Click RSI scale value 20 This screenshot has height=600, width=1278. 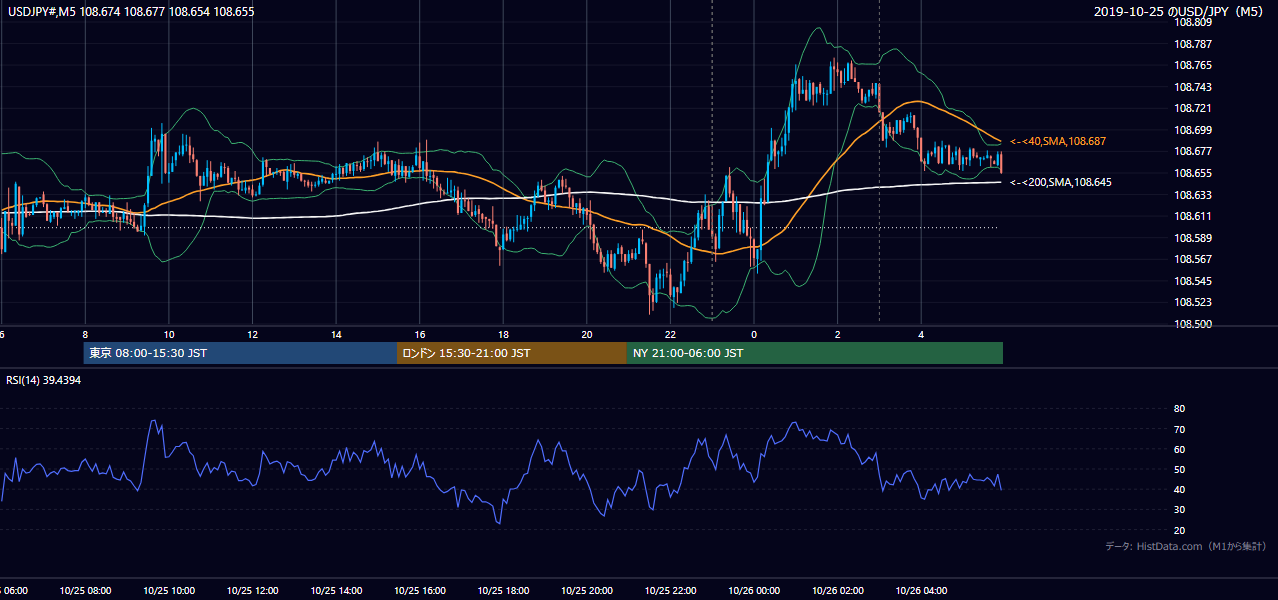click(x=1179, y=530)
